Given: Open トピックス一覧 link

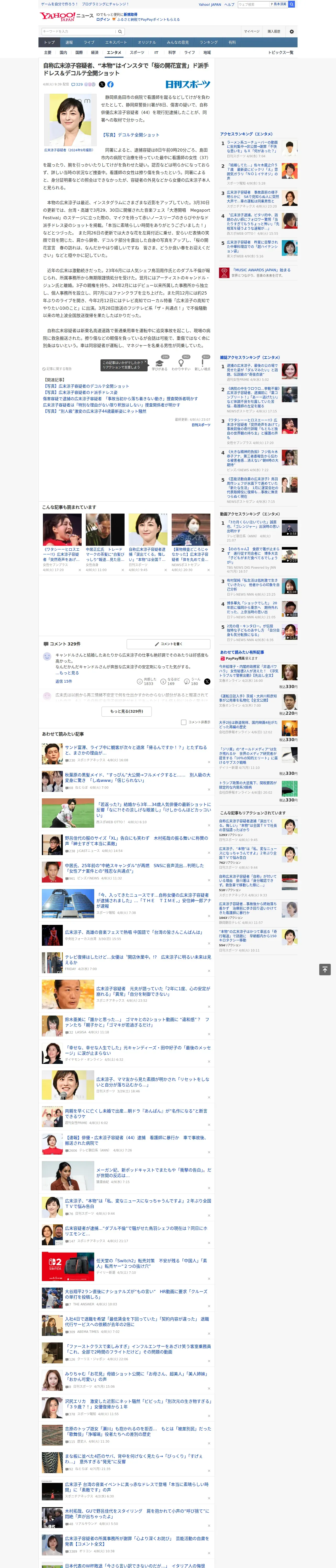Looking at the screenshot, I should 281,52.
